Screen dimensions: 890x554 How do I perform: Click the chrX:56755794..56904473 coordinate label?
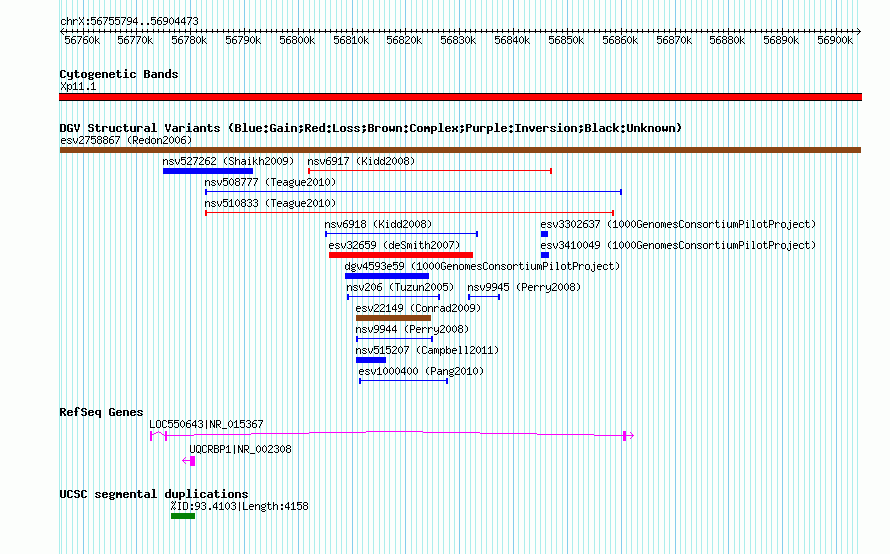tap(129, 21)
